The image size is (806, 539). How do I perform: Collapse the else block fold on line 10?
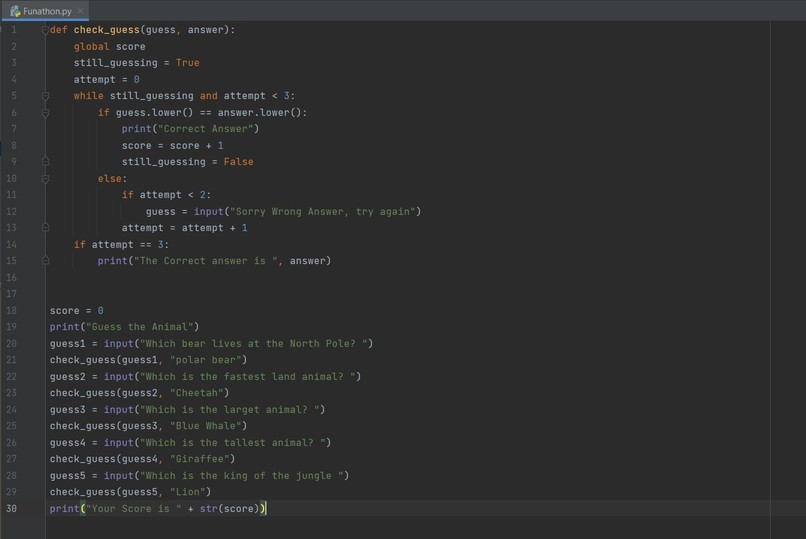coord(45,179)
